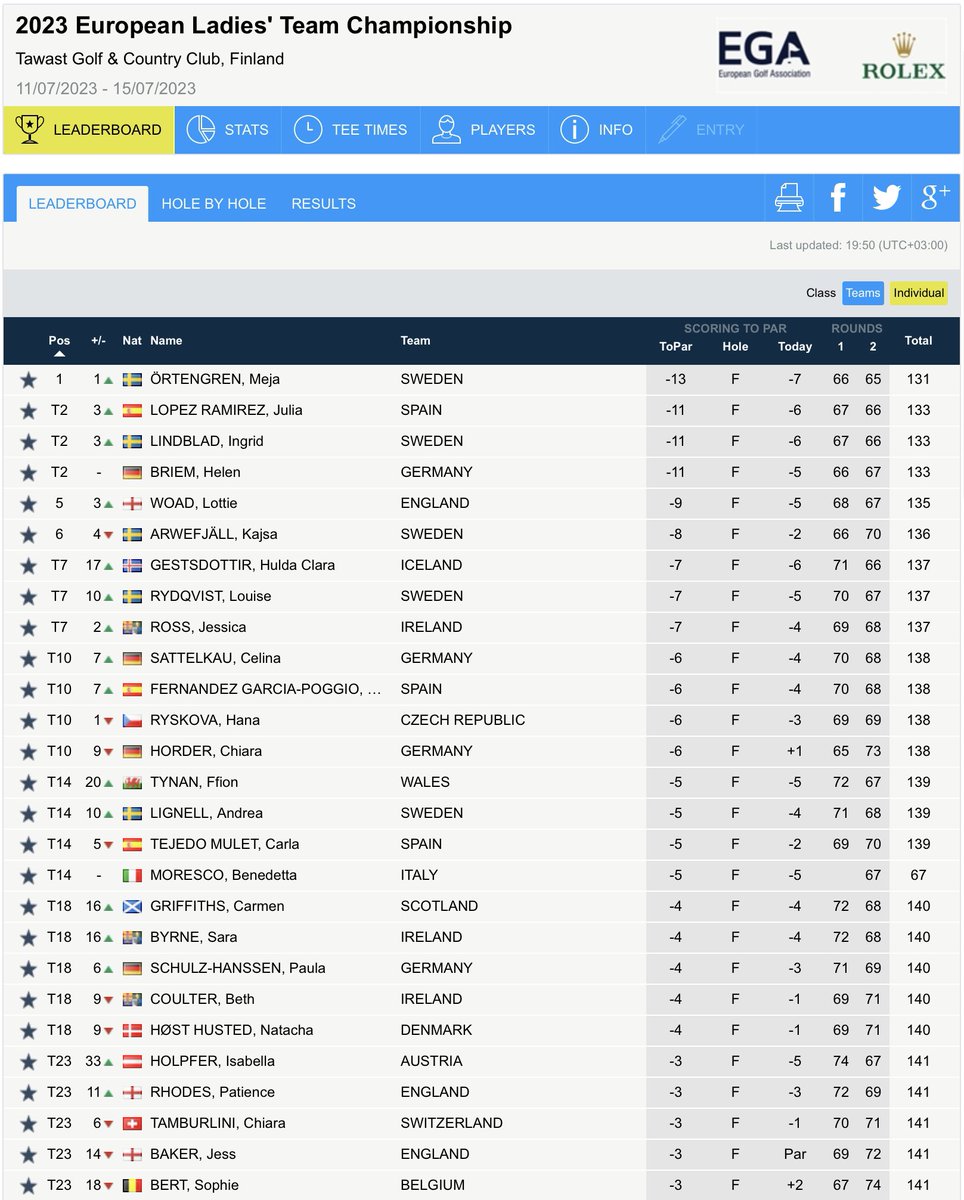Click the Total column header
The image size is (964, 1200).
tap(918, 341)
